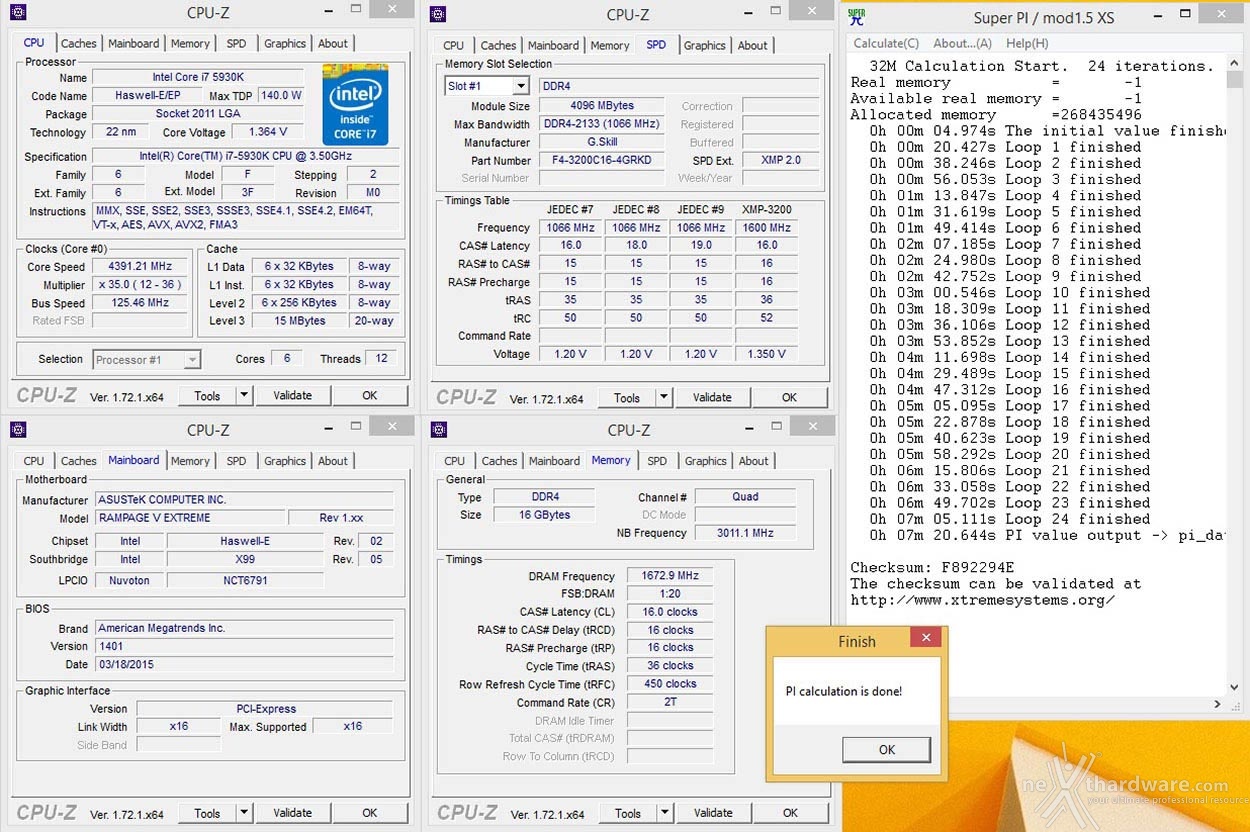Click Validate in the Memory window
1250x832 pixels.
[x=713, y=813]
